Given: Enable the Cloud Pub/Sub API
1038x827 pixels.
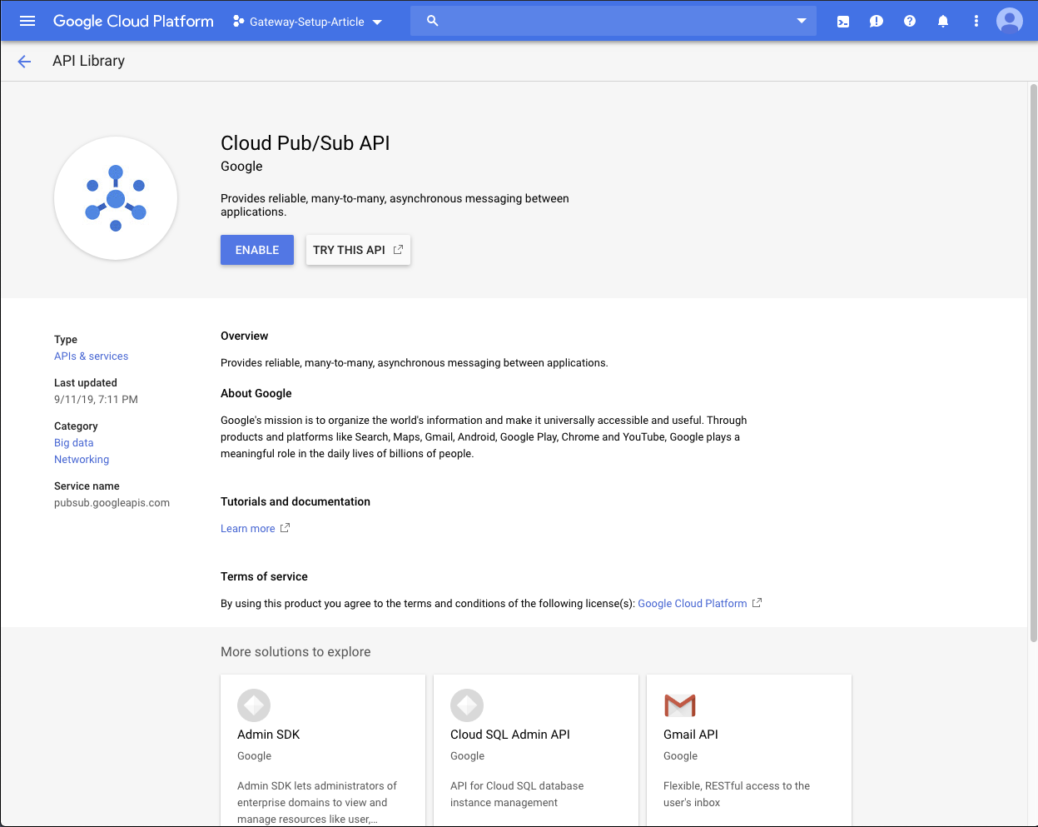Looking at the screenshot, I should pos(256,249).
